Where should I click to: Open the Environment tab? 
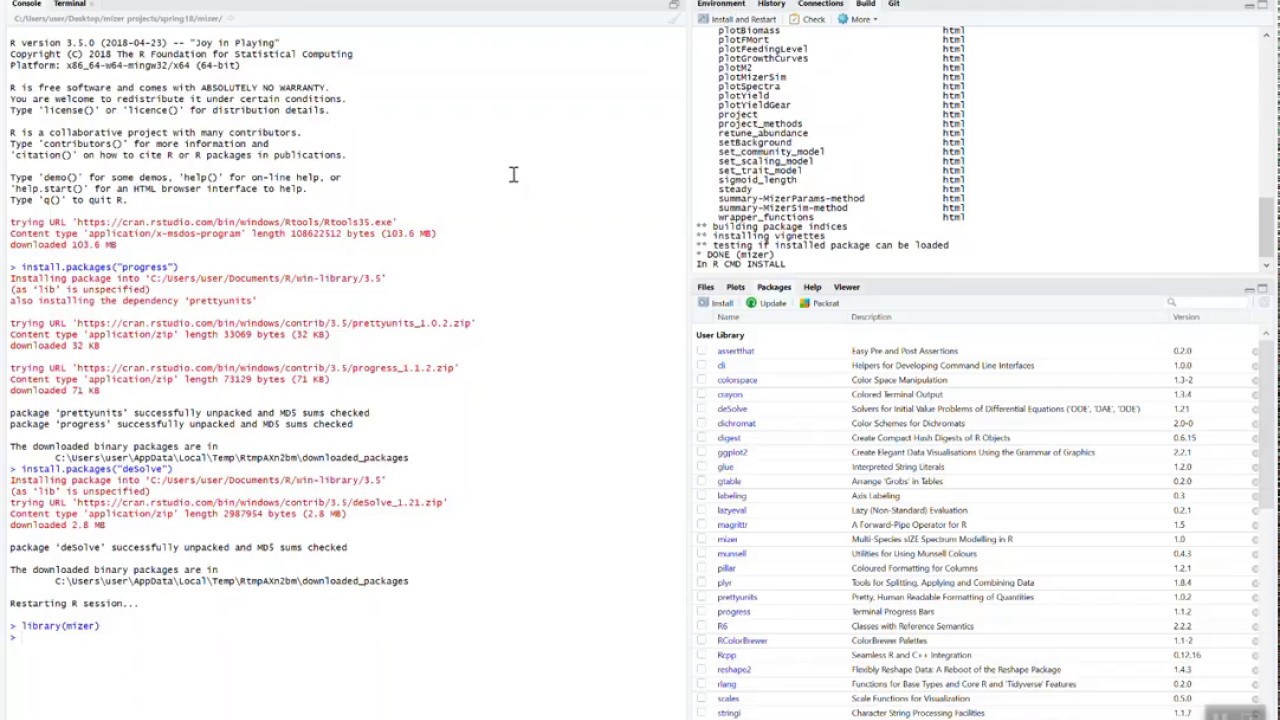[x=721, y=4]
